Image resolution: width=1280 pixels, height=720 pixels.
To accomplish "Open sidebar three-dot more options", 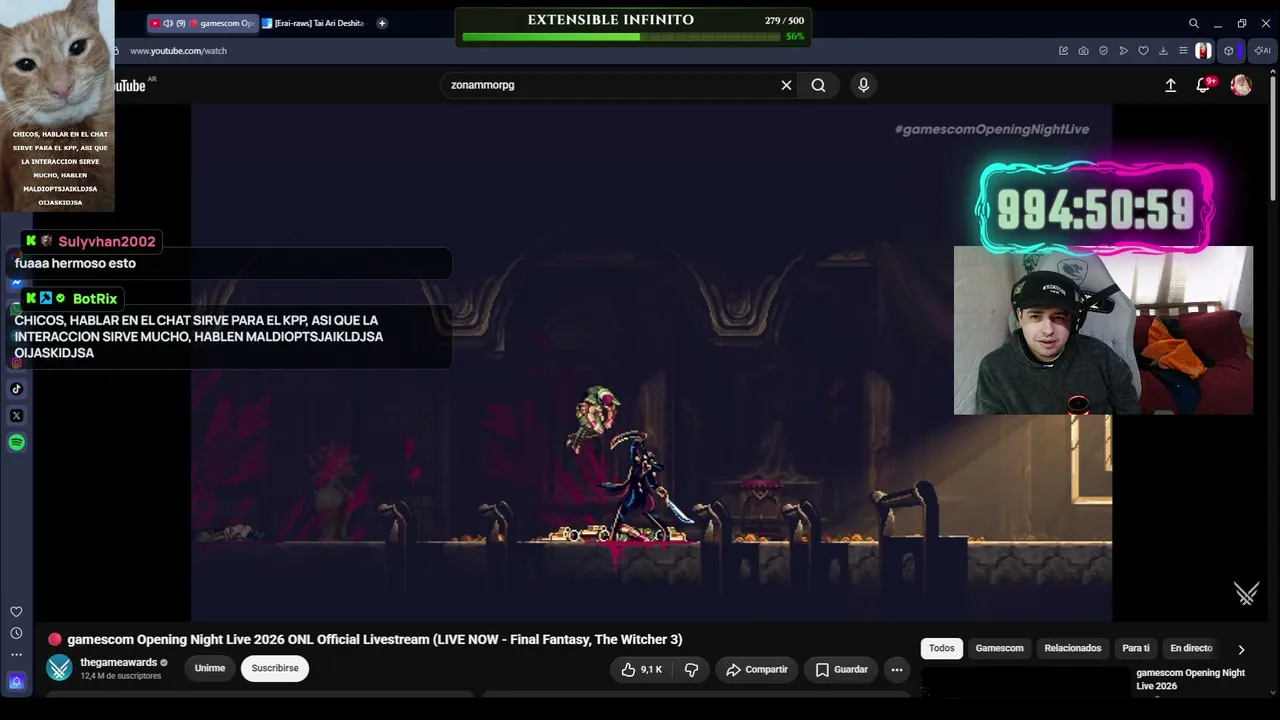I will 16,655.
